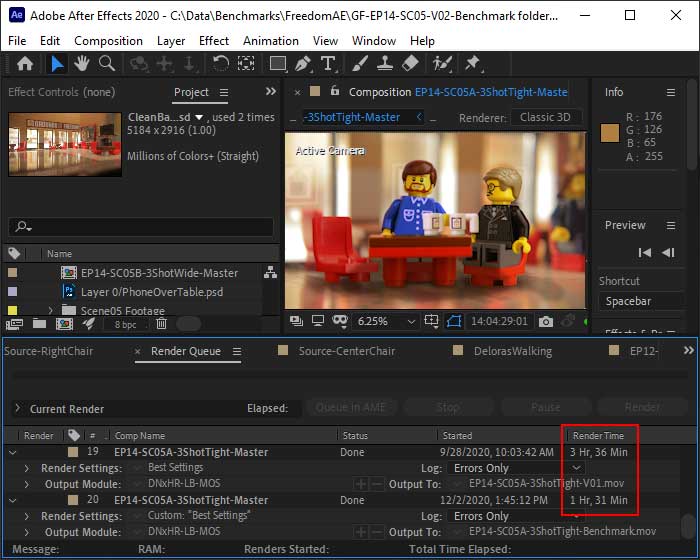
Task: Select the Hand tool
Action: point(82,63)
